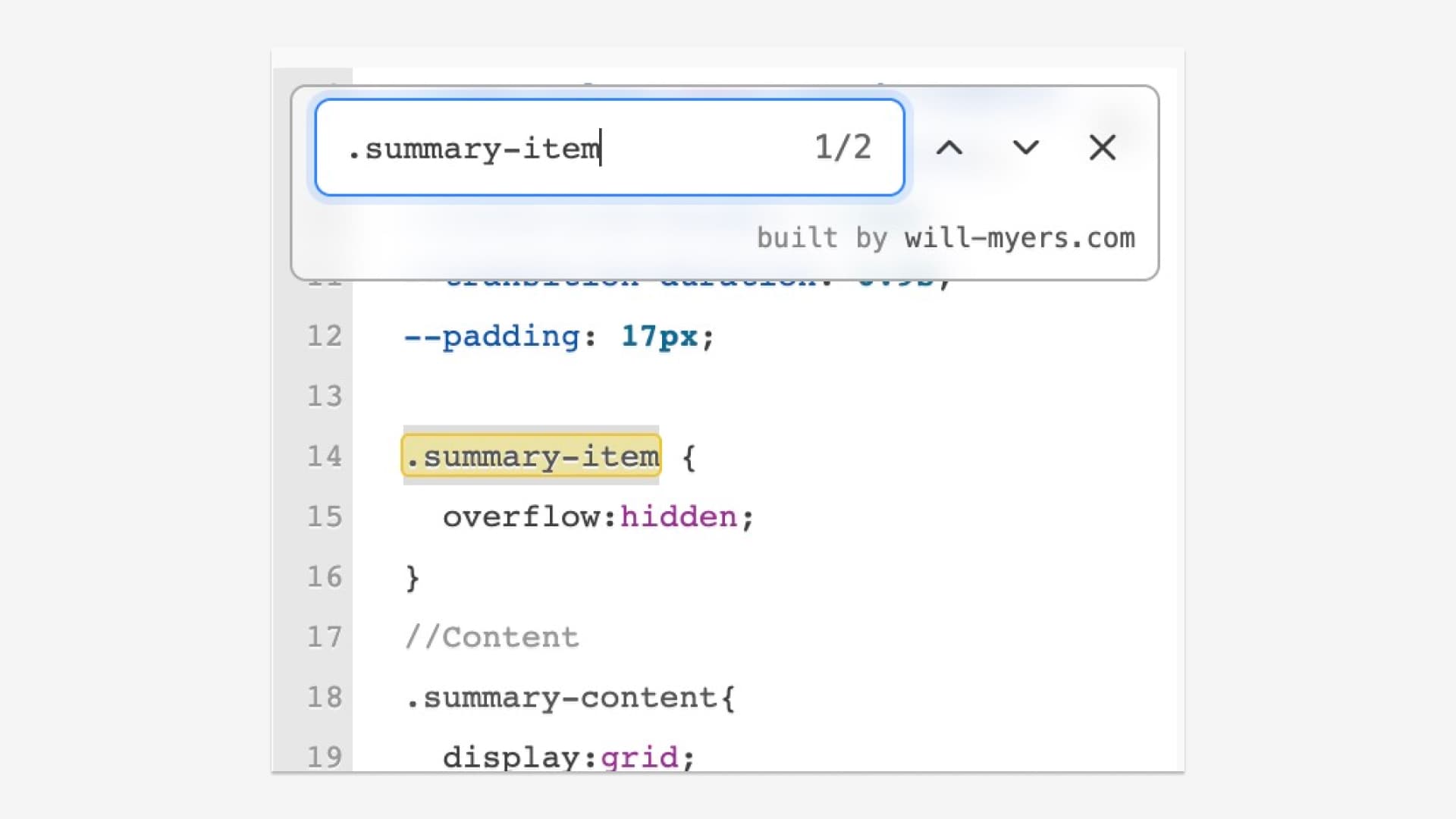
Task: Jump to next occurrence using down chevron
Action: [1025, 148]
